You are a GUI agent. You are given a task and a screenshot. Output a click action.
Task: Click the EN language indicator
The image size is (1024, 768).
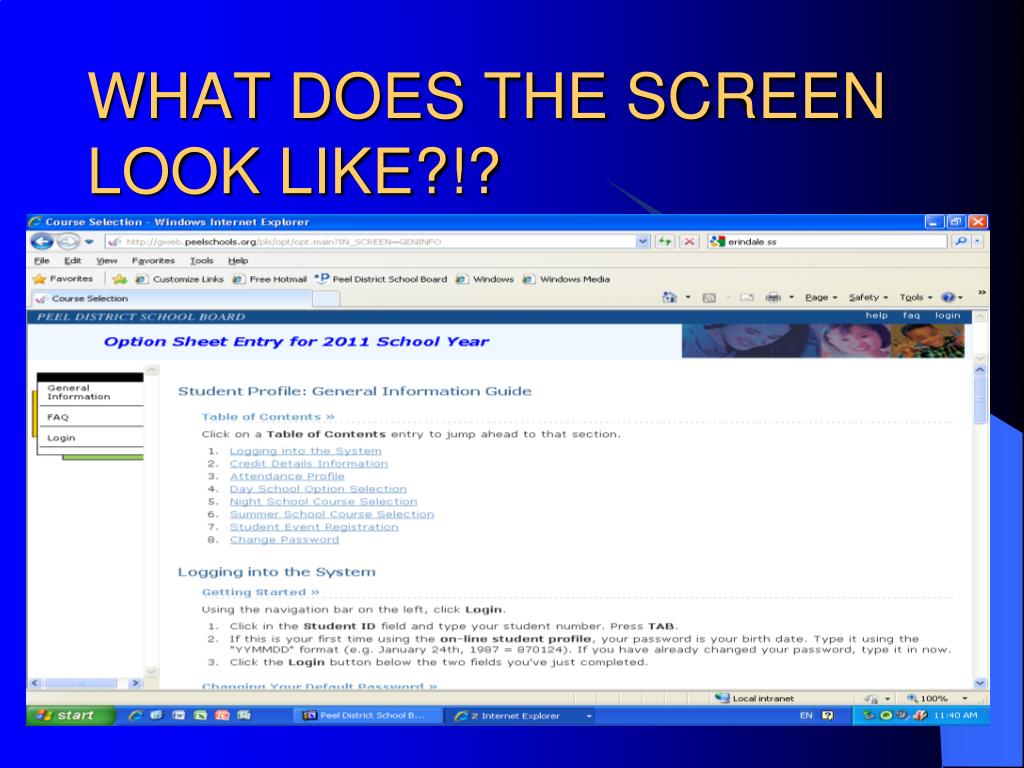[x=806, y=716]
